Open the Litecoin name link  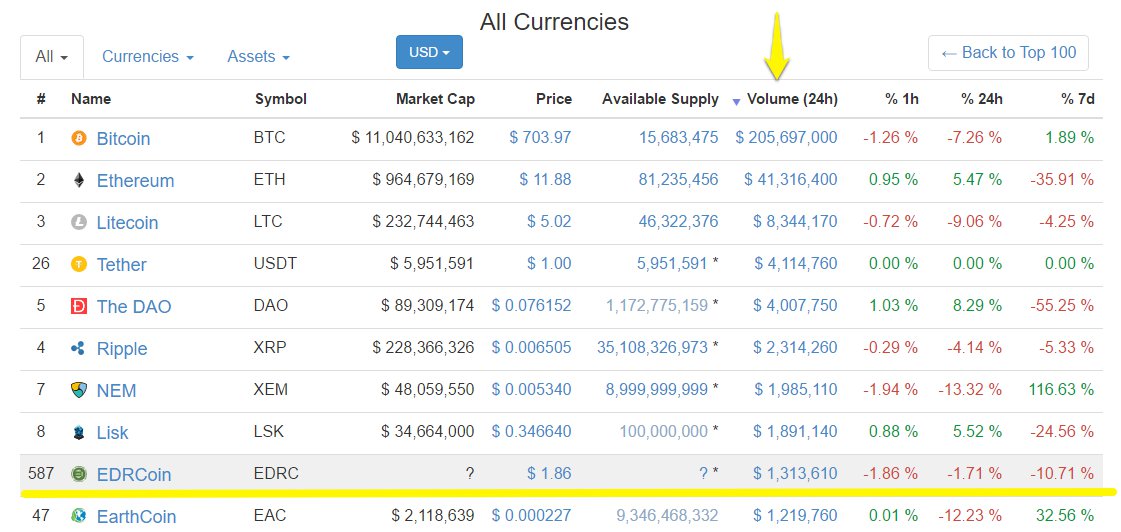tap(127, 222)
